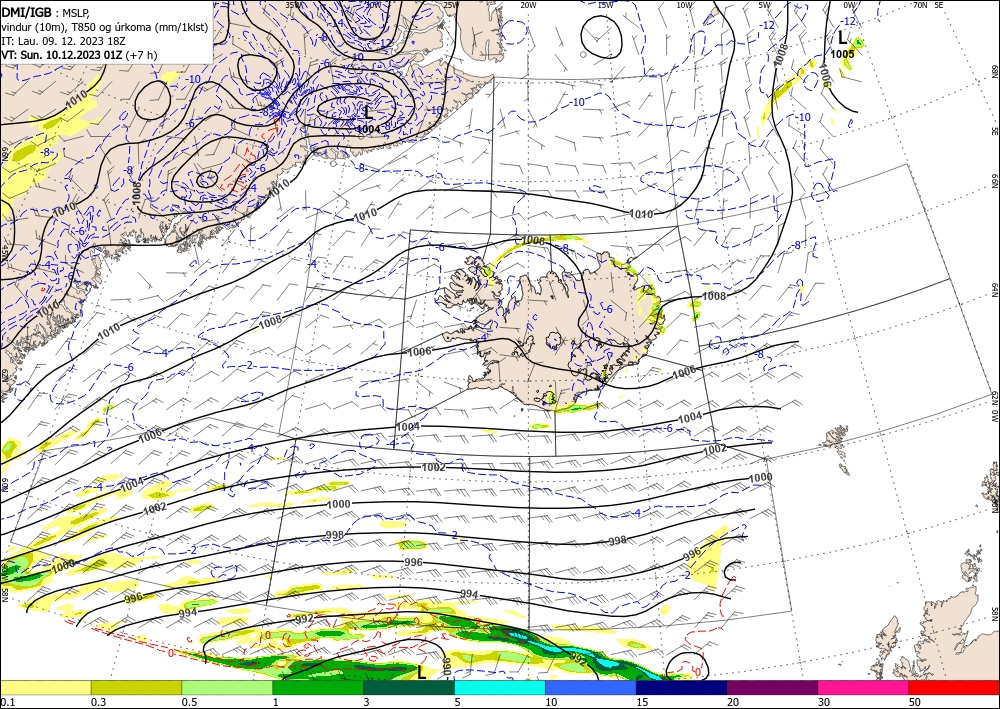Click the '20W' longitude label at top
This screenshot has width=1000, height=709.
[x=528, y=5]
